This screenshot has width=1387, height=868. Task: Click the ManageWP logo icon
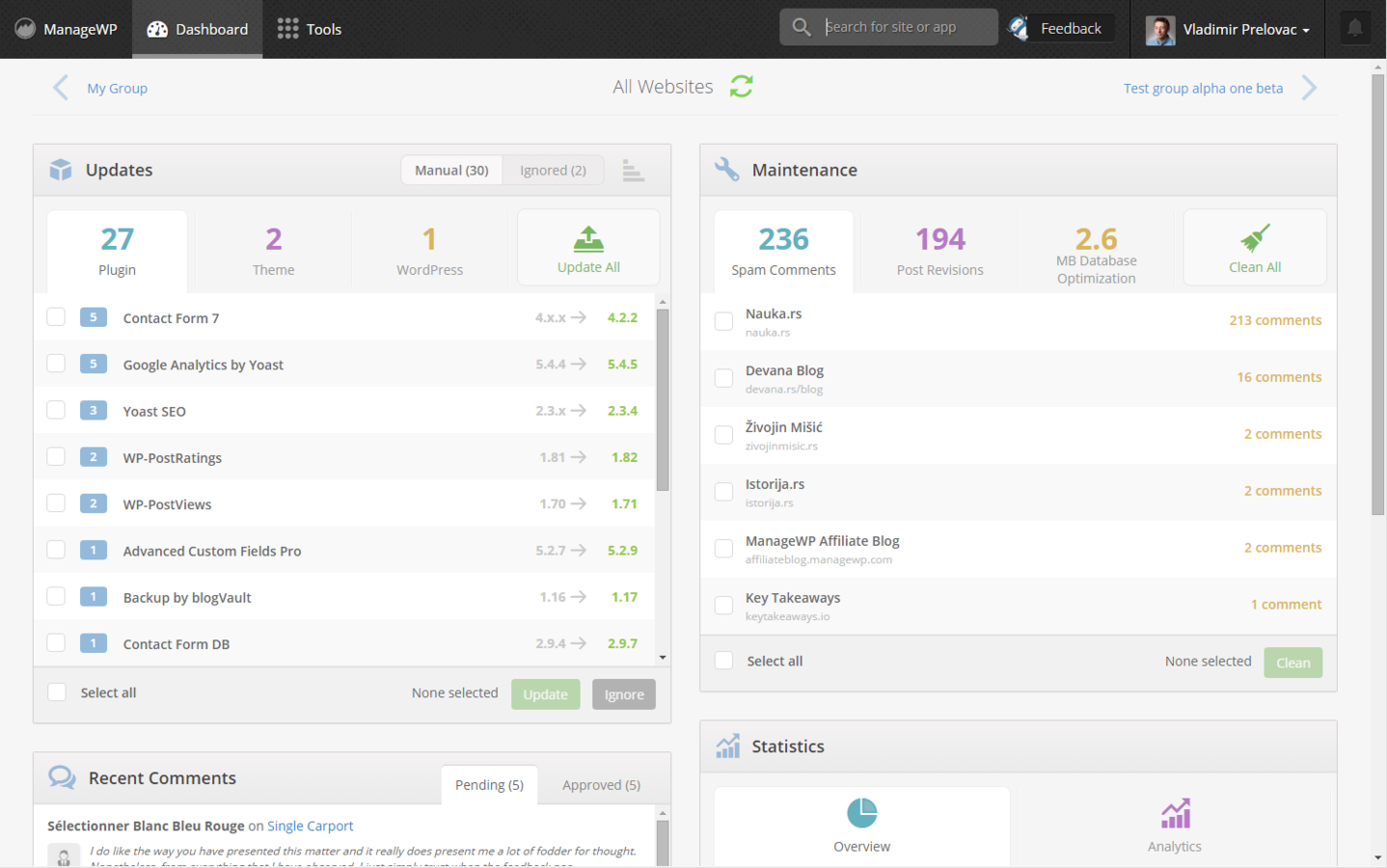25,29
